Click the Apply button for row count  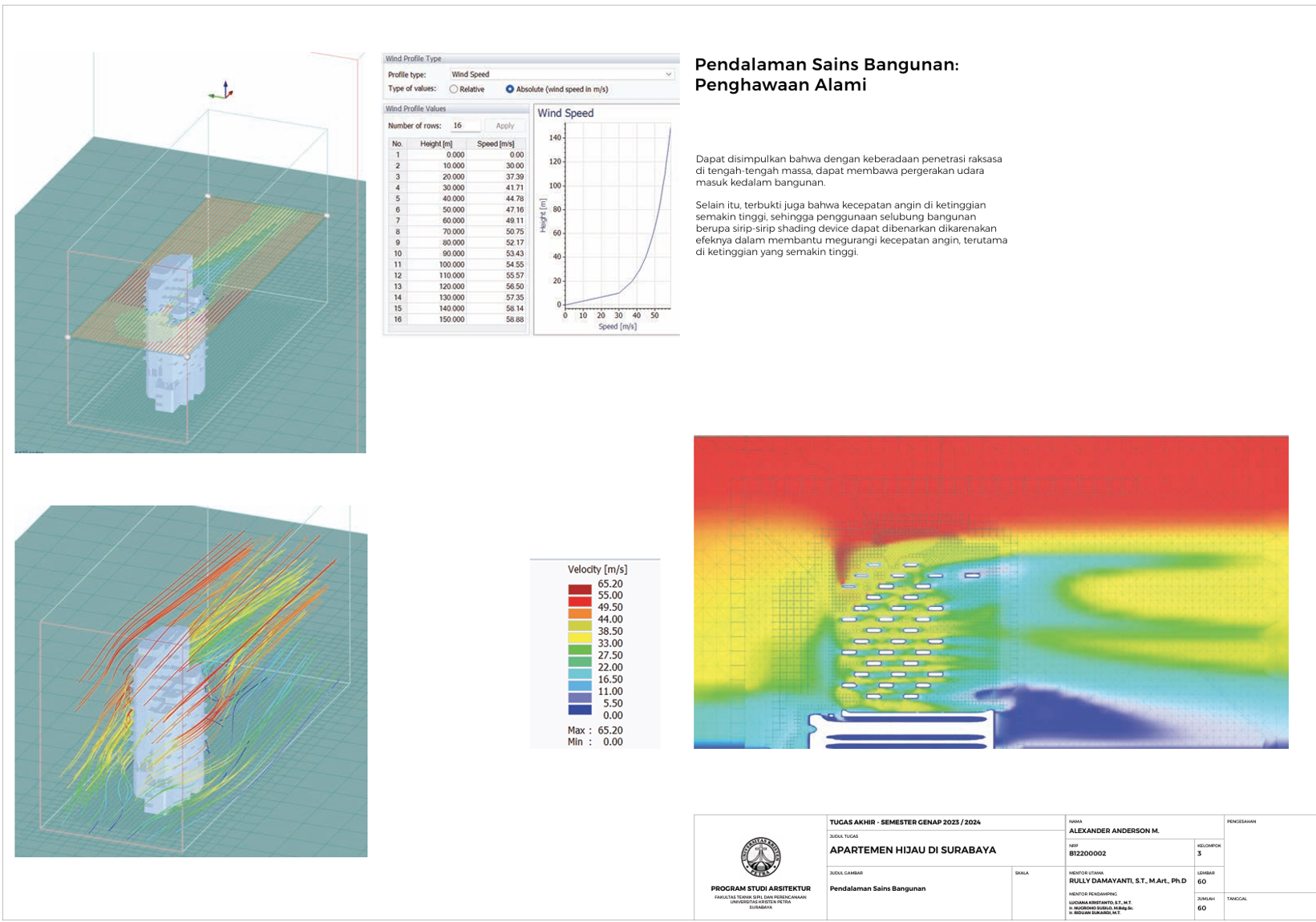504,126
